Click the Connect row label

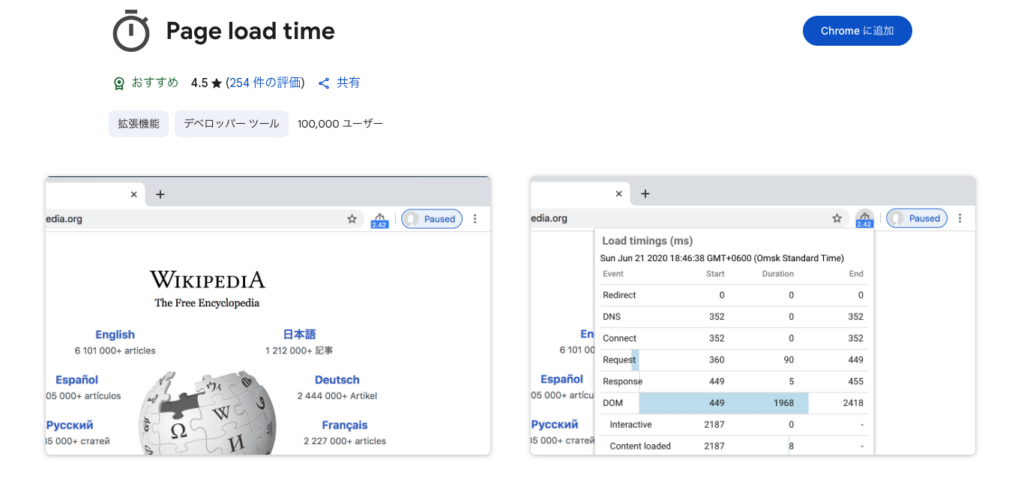pyautogui.click(x=619, y=338)
